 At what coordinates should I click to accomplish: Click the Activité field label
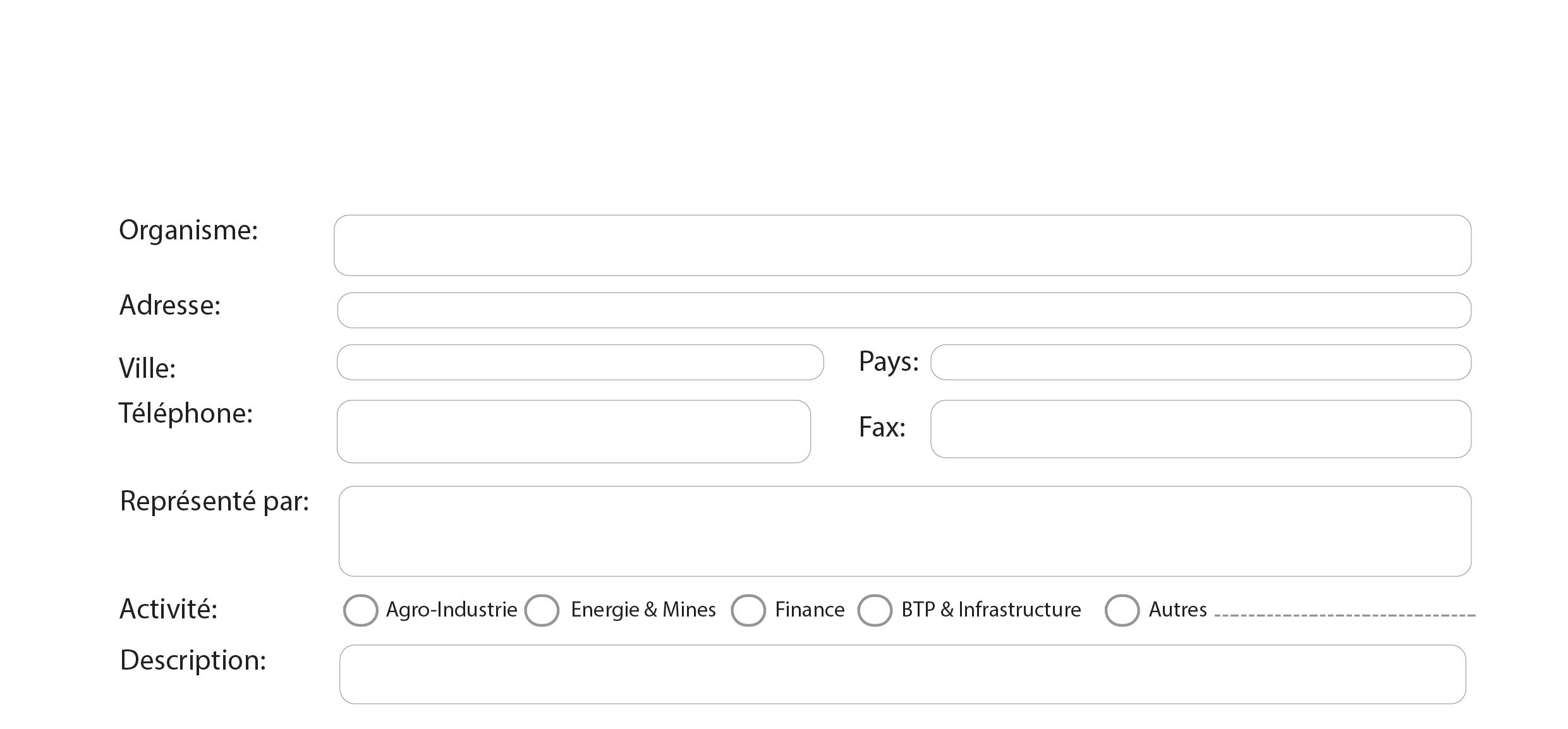[x=168, y=609]
